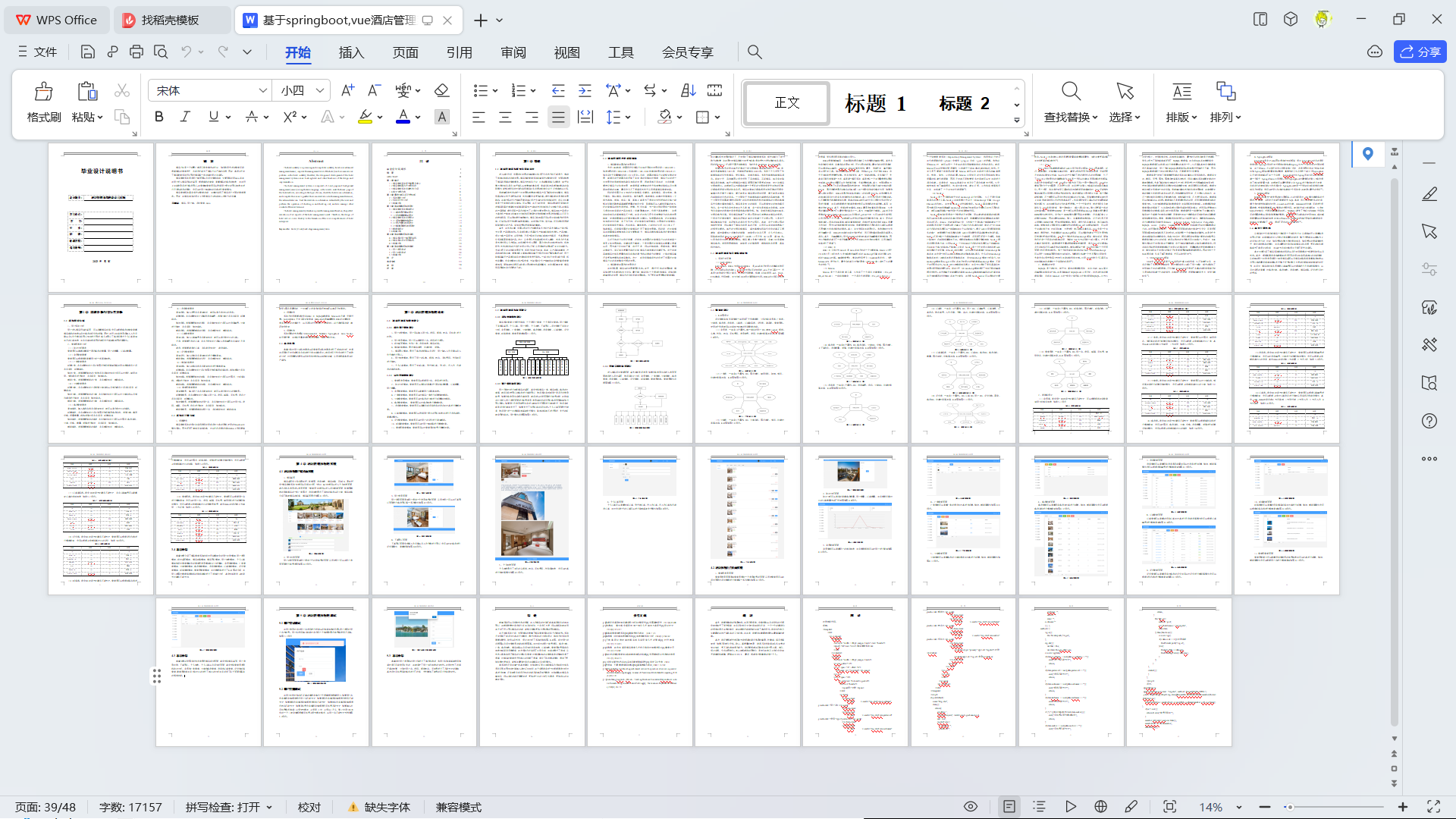The width and height of the screenshot is (1456, 819).
Task: Expand the 宋体 font name dropdown
Action: pos(262,90)
